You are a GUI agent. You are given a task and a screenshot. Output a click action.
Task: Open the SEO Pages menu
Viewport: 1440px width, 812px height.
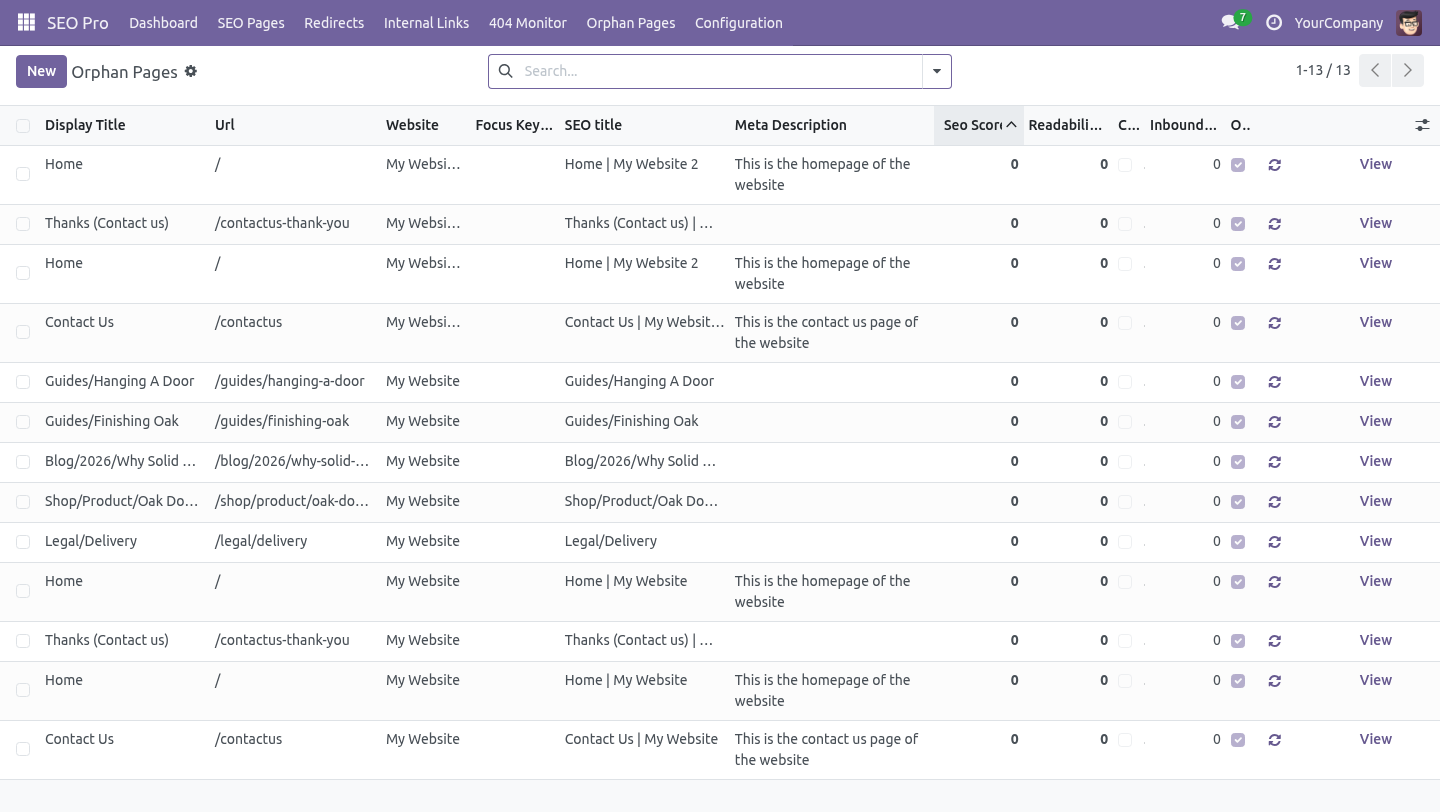point(251,22)
